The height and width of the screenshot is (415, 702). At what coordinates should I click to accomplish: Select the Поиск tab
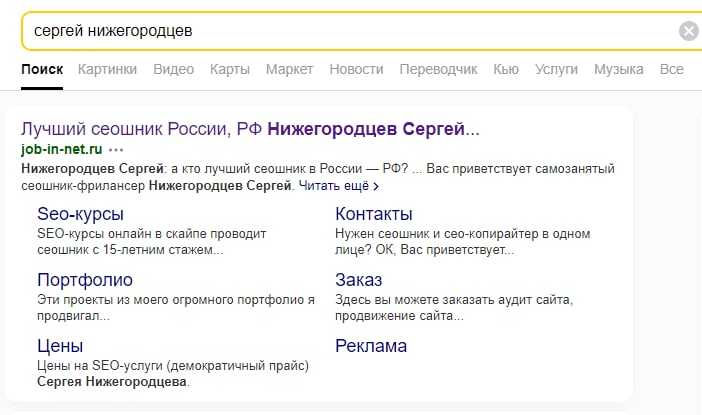(x=42, y=69)
